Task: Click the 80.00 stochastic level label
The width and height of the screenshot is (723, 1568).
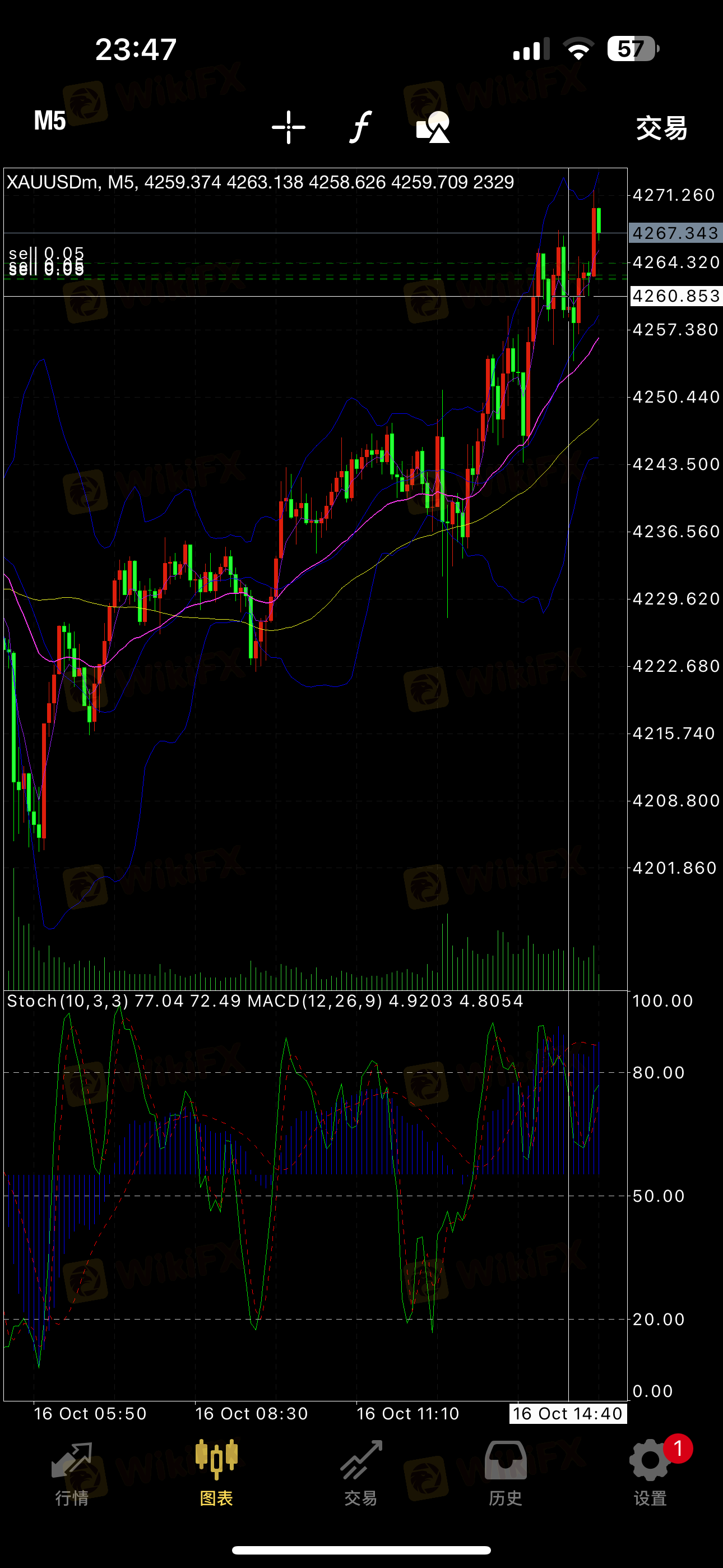Action: [x=659, y=1072]
